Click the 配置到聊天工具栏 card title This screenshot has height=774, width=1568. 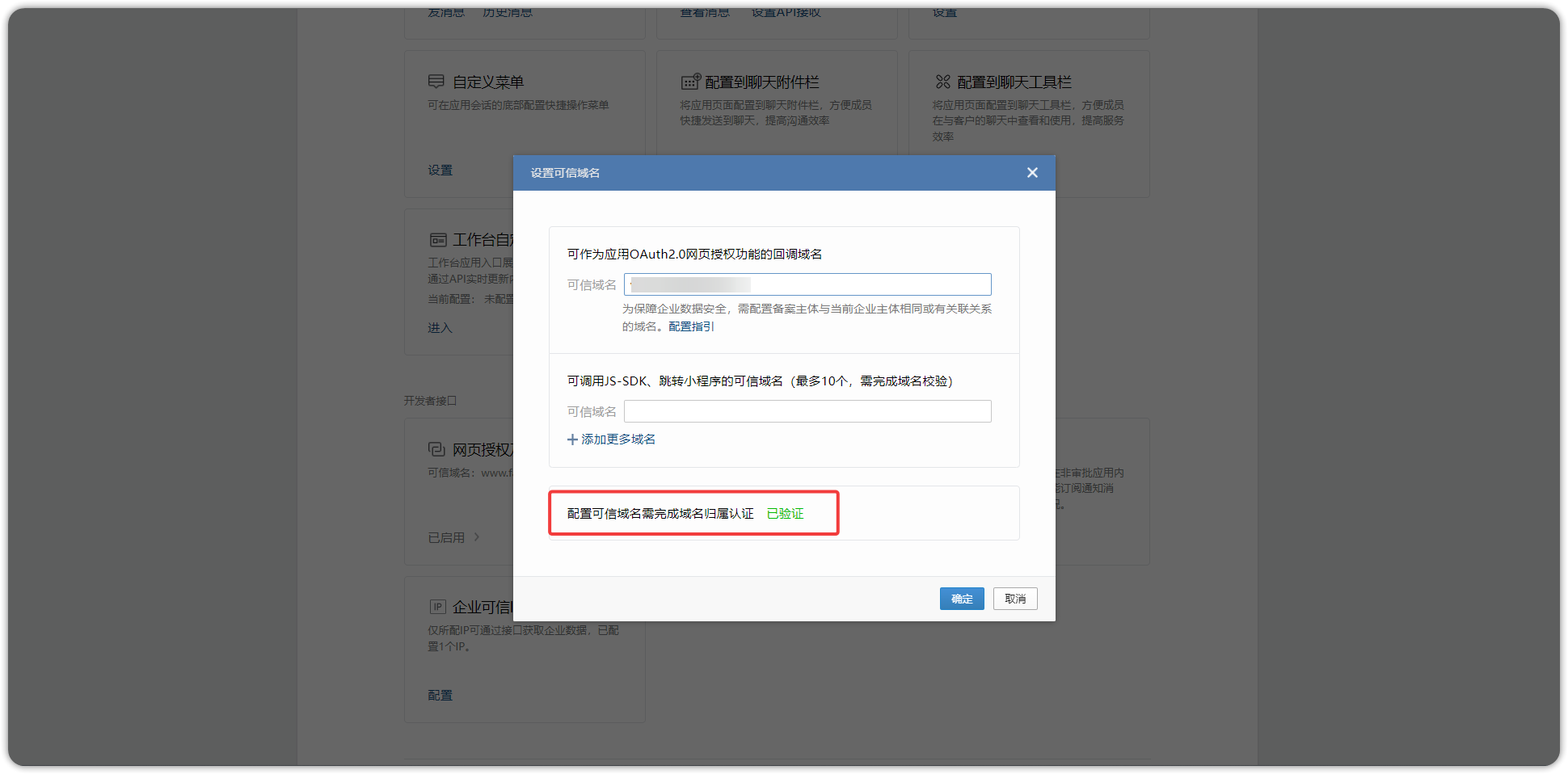[x=1014, y=82]
